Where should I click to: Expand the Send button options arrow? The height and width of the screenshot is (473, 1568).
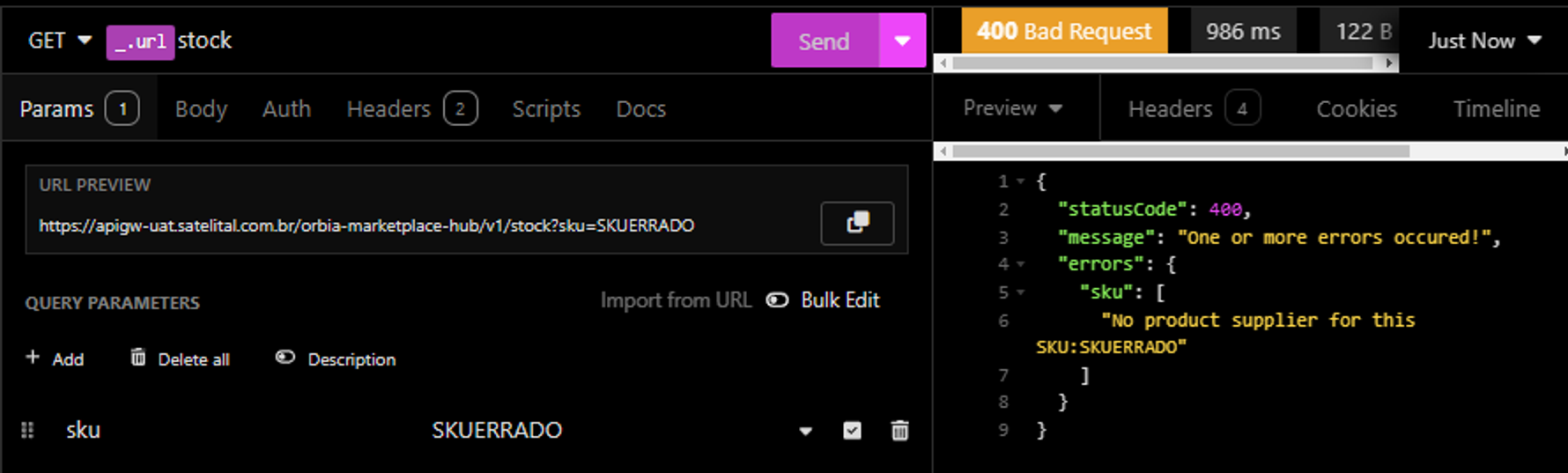[902, 41]
